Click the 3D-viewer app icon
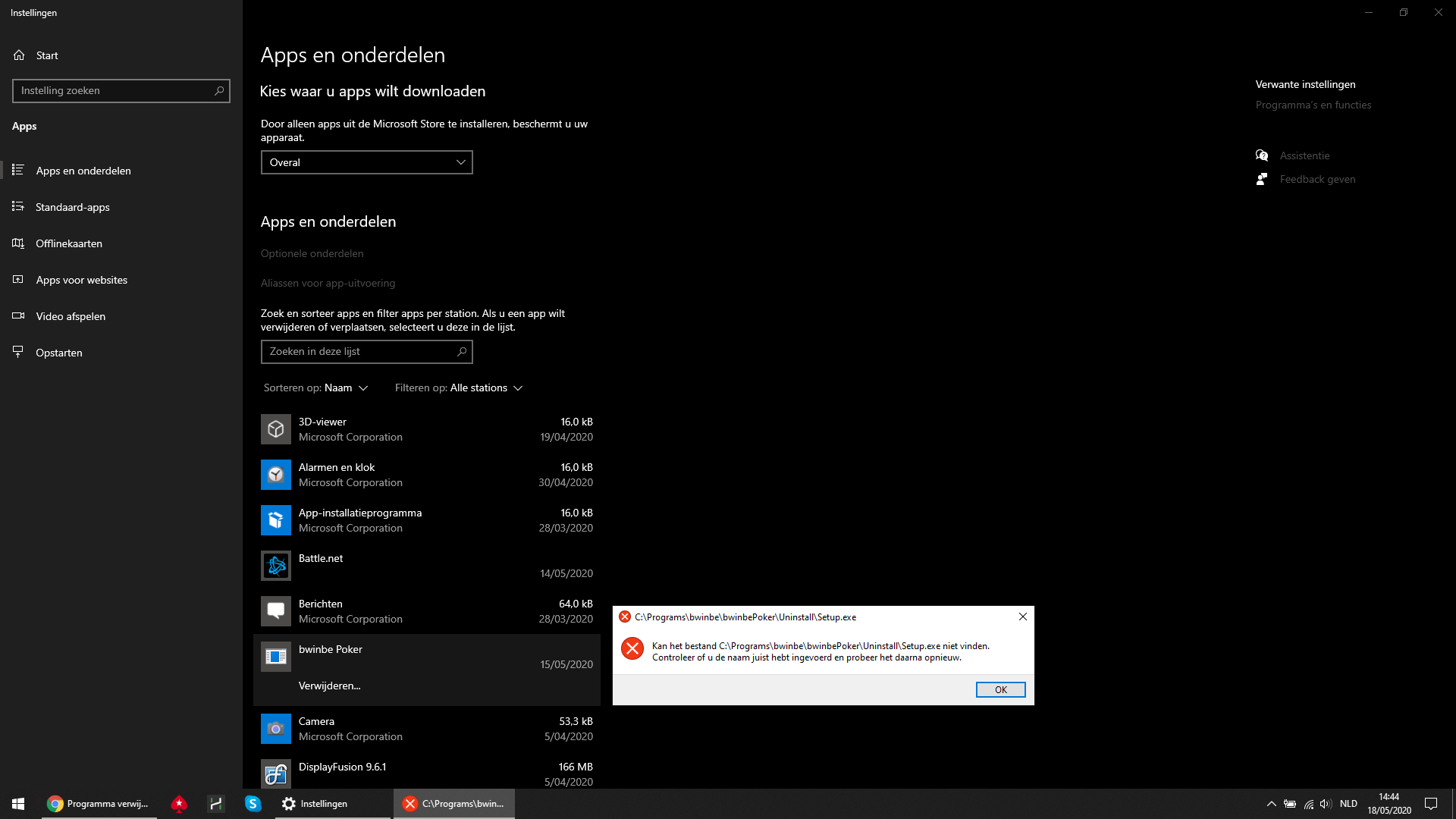Image resolution: width=1456 pixels, height=819 pixels. pyautogui.click(x=275, y=429)
